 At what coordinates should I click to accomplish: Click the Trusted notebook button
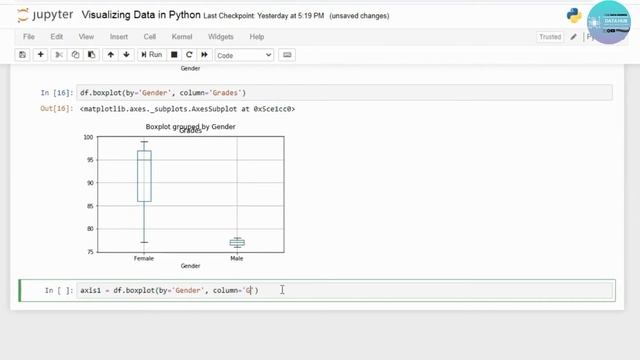pos(550,37)
